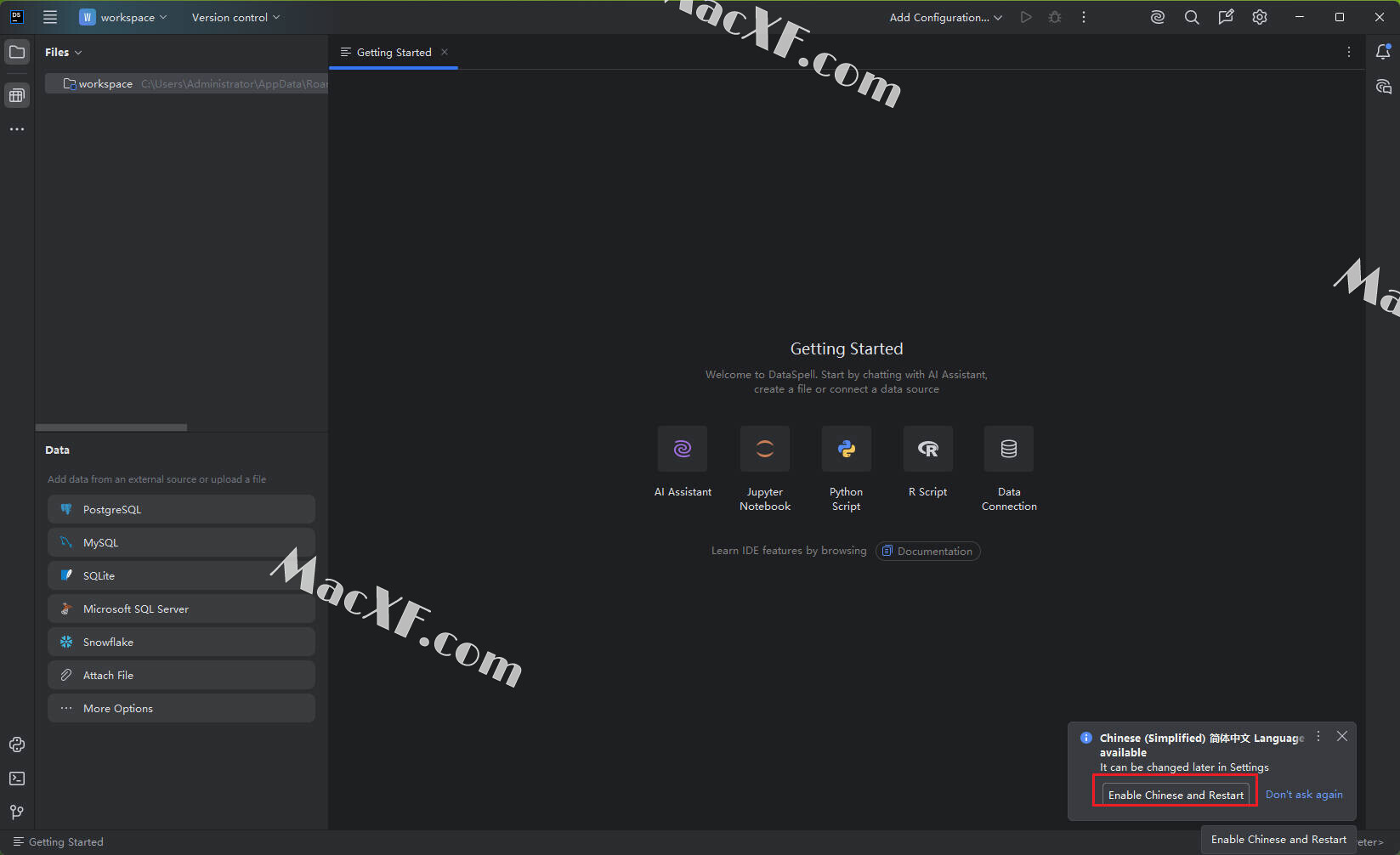Click the Data panel heading
This screenshot has height=855, width=1400.
coord(58,450)
